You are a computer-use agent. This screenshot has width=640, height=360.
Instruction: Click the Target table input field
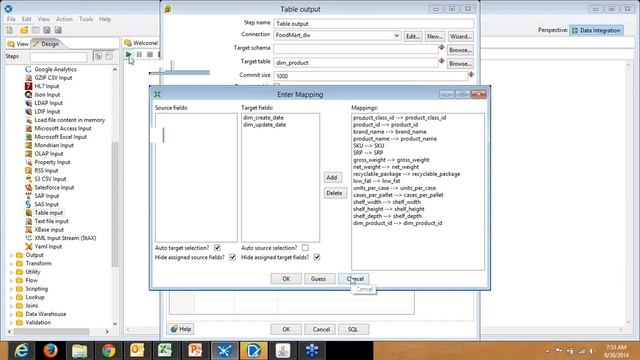(x=356, y=63)
